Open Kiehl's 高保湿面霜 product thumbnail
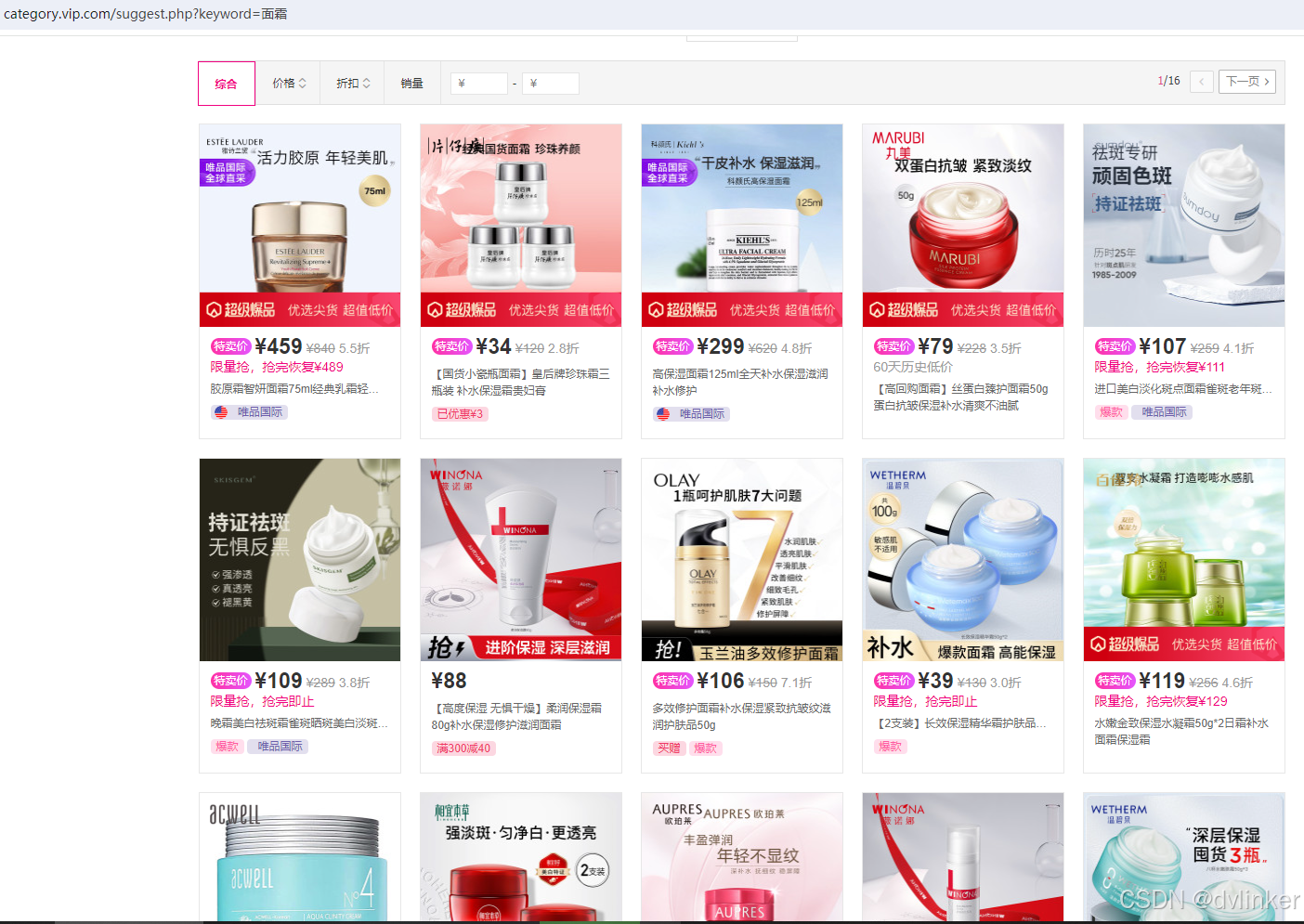This screenshot has width=1304, height=924. [742, 226]
